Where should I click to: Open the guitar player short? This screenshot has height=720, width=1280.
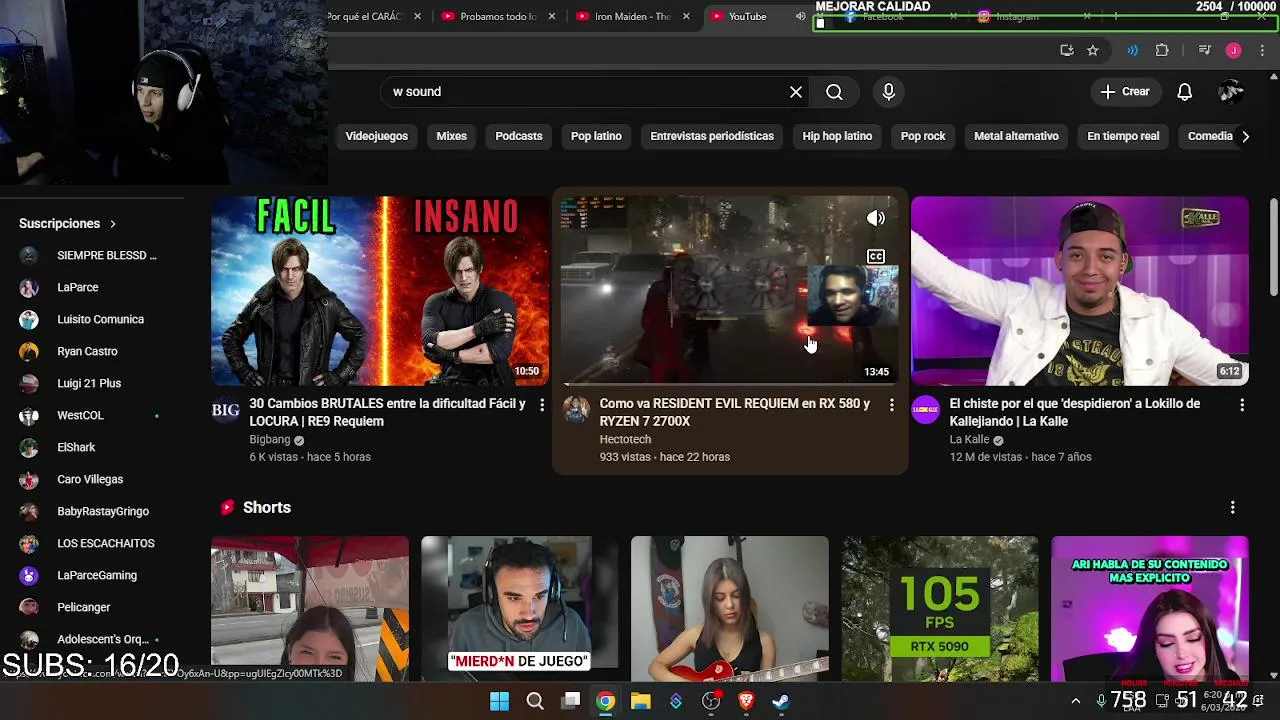tap(730, 608)
